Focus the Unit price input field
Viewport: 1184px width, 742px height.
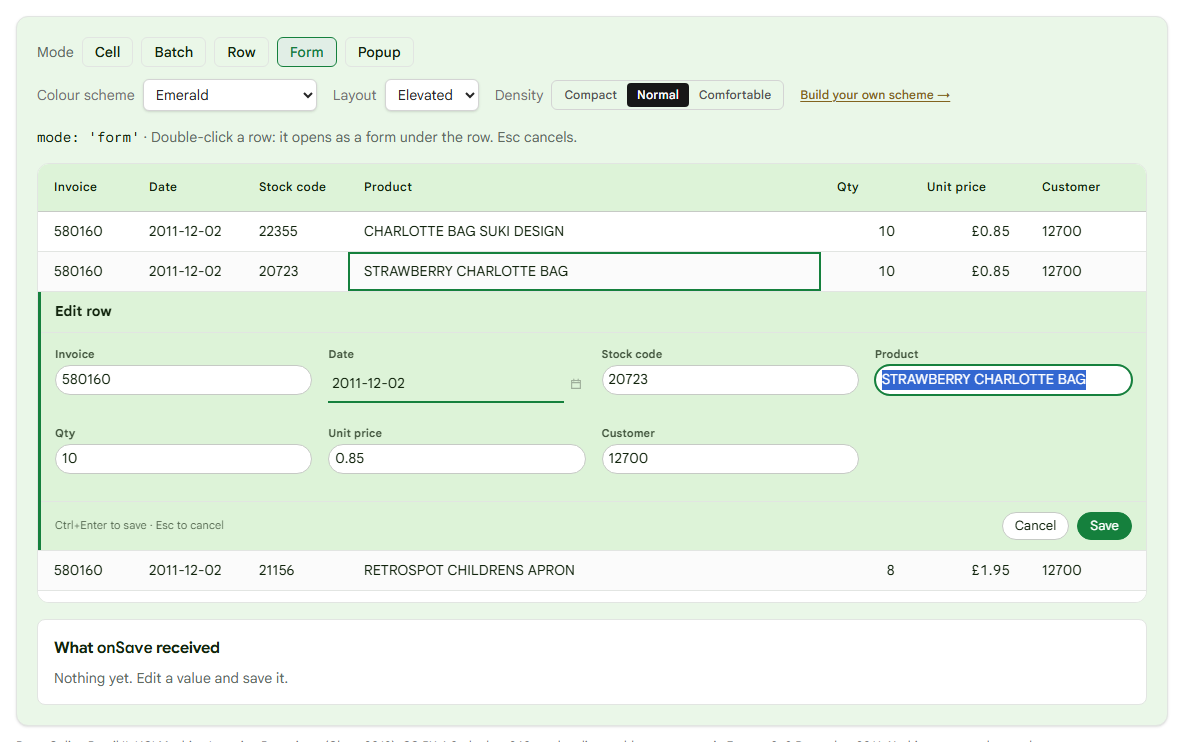click(x=457, y=459)
